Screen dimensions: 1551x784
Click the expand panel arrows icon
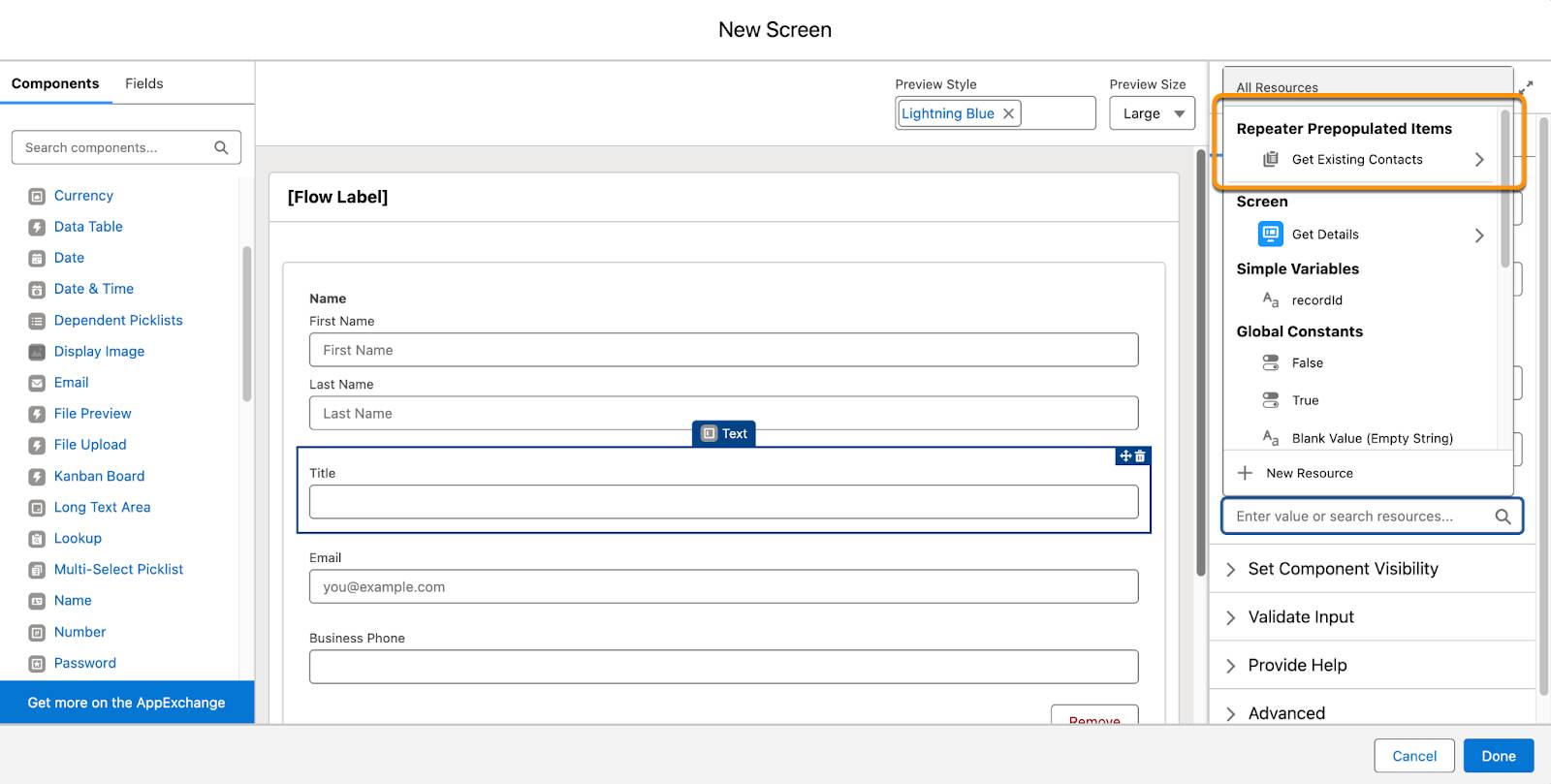[x=1526, y=86]
